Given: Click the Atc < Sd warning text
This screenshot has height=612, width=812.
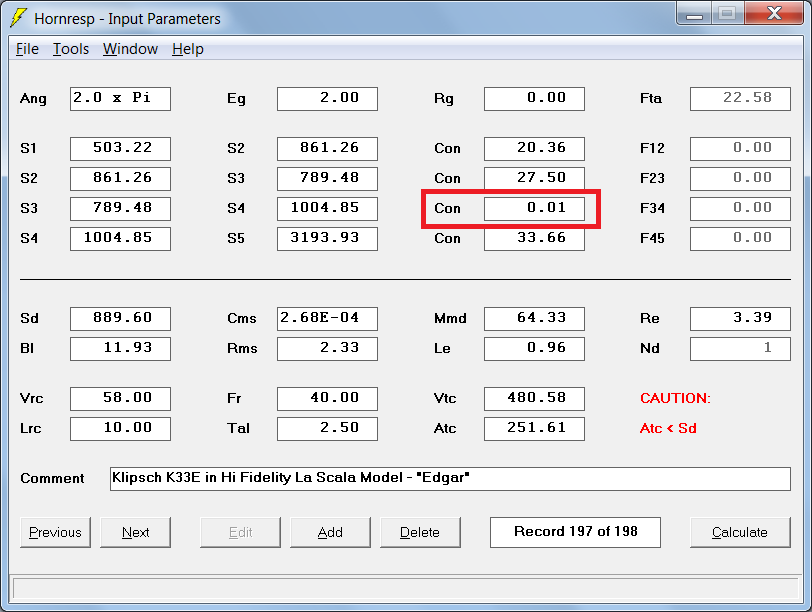Looking at the screenshot, I should coord(668,428).
